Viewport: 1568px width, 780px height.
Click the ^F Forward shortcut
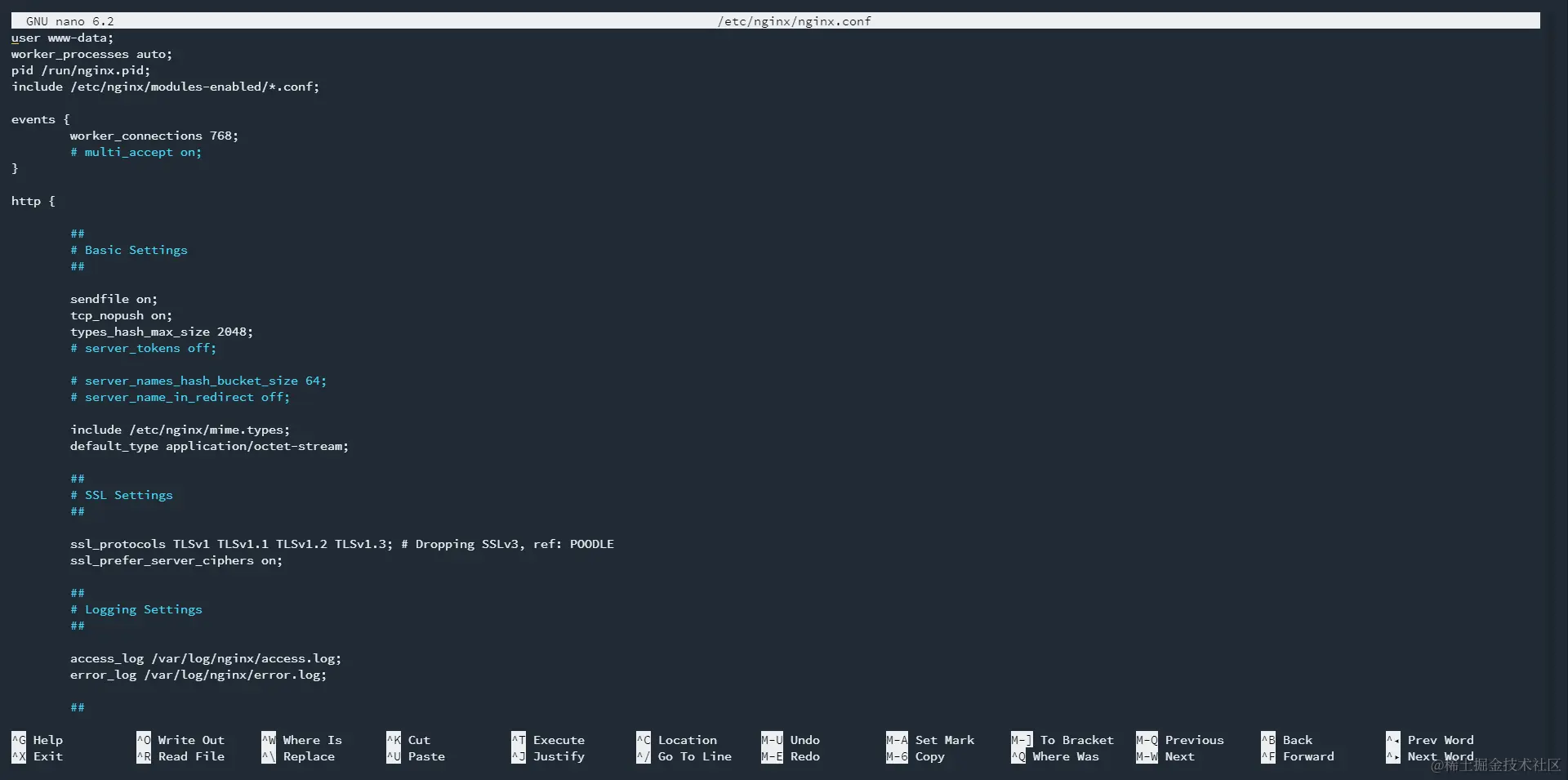click(1298, 756)
